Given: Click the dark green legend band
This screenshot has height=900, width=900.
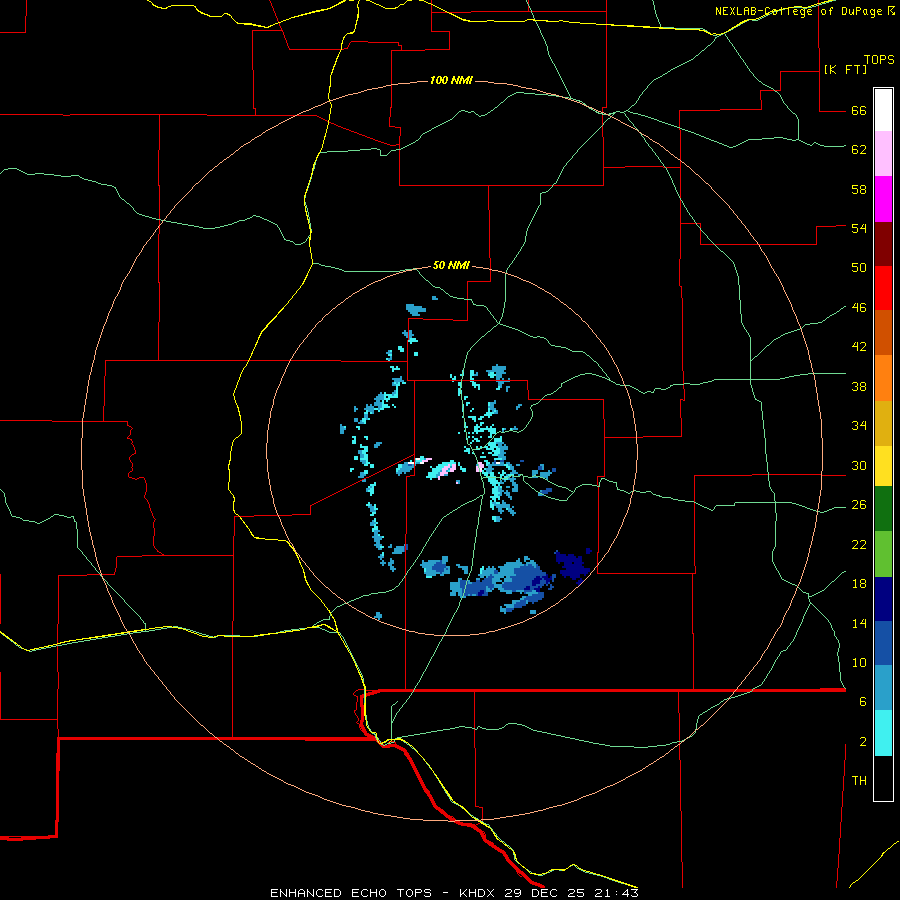Looking at the screenshot, I should pos(883,509).
